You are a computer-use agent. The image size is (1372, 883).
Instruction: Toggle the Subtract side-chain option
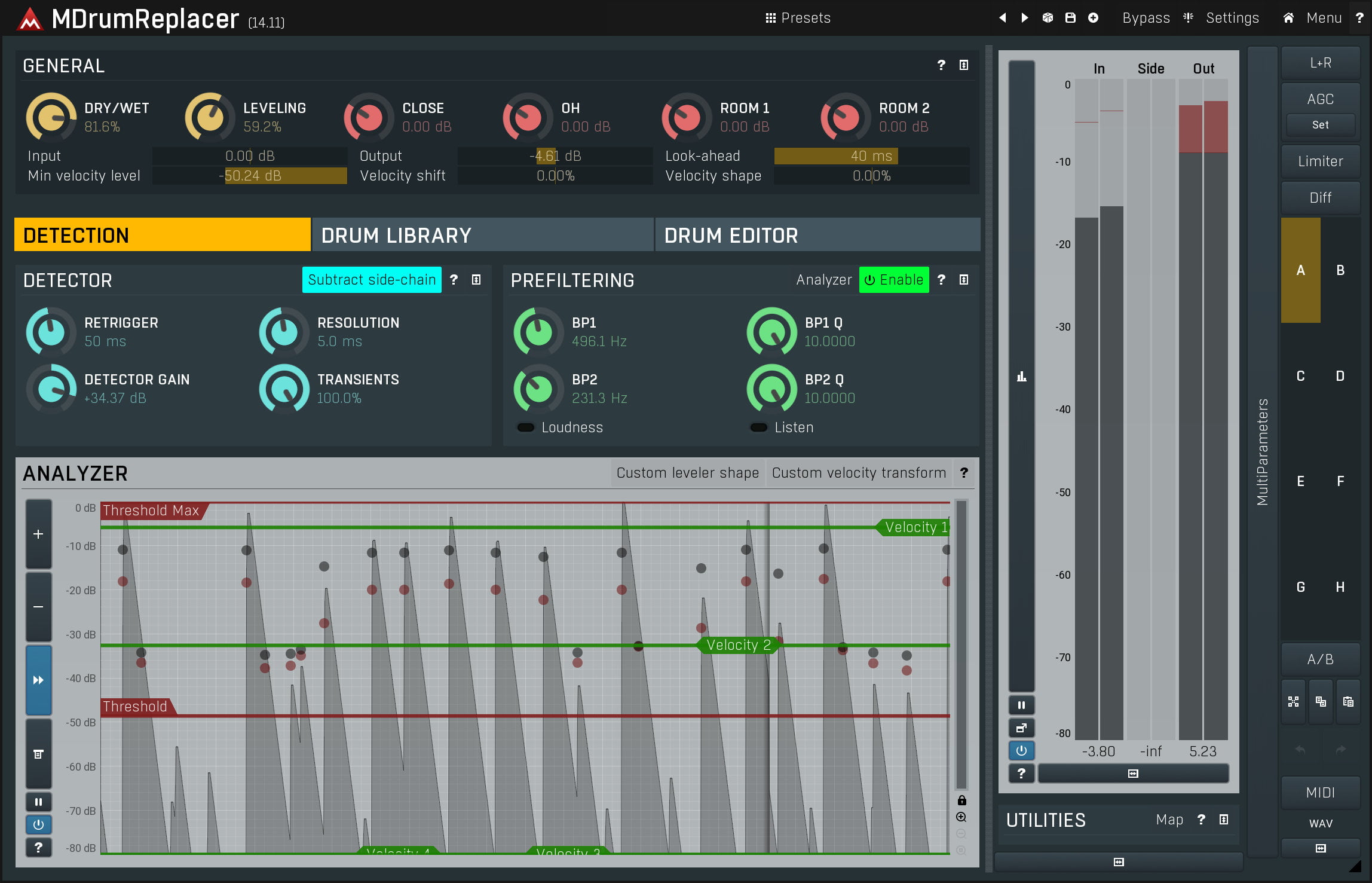[x=371, y=280]
